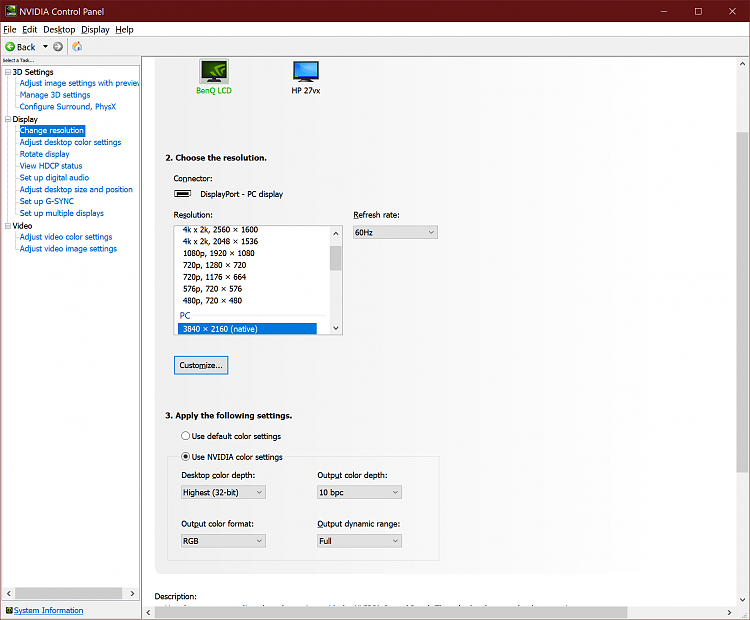Image resolution: width=750 pixels, height=620 pixels.
Task: Select resolution 720p, 1176 × 664
Action: click(214, 277)
